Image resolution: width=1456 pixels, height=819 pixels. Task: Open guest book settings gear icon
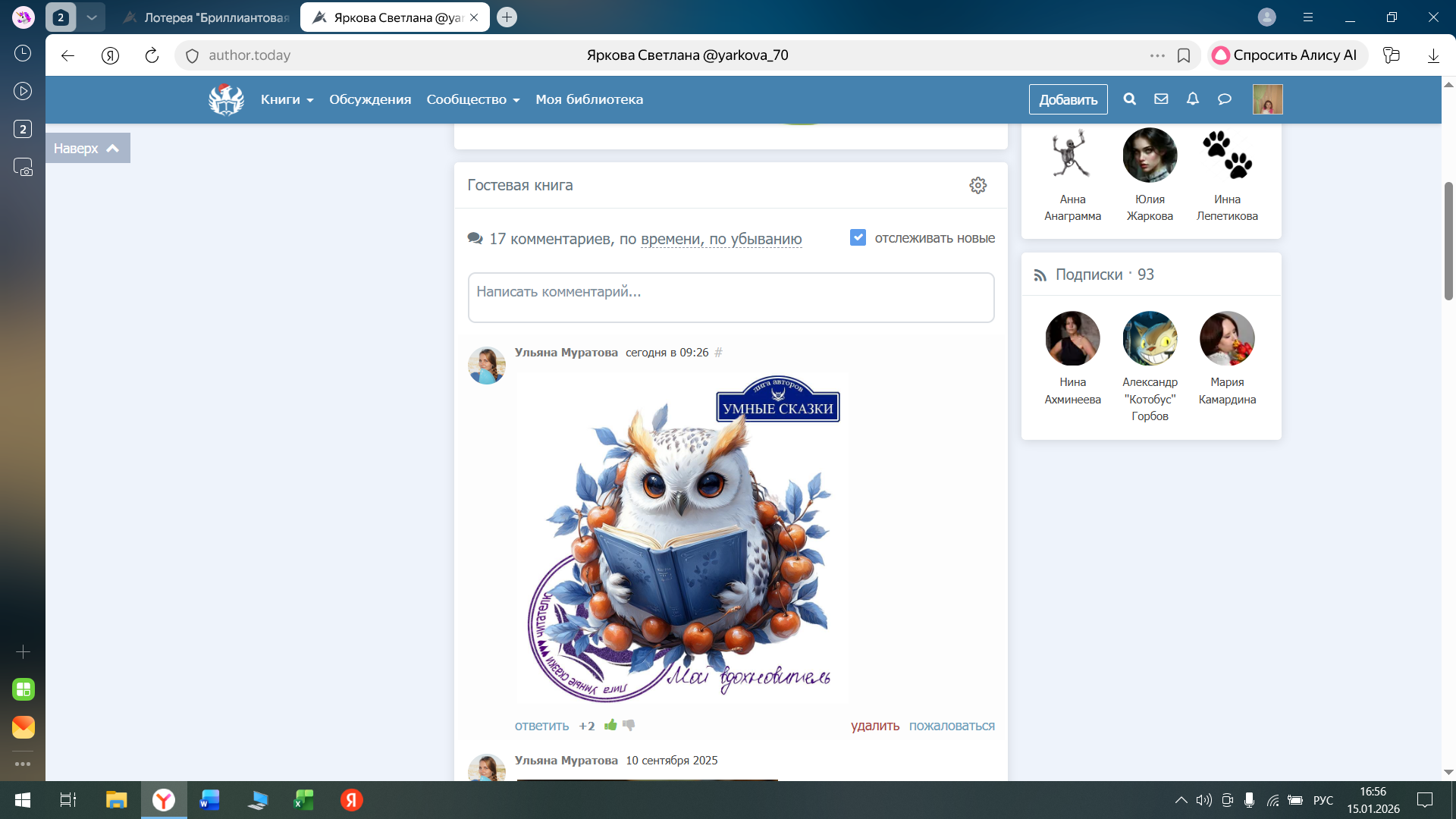pyautogui.click(x=977, y=186)
